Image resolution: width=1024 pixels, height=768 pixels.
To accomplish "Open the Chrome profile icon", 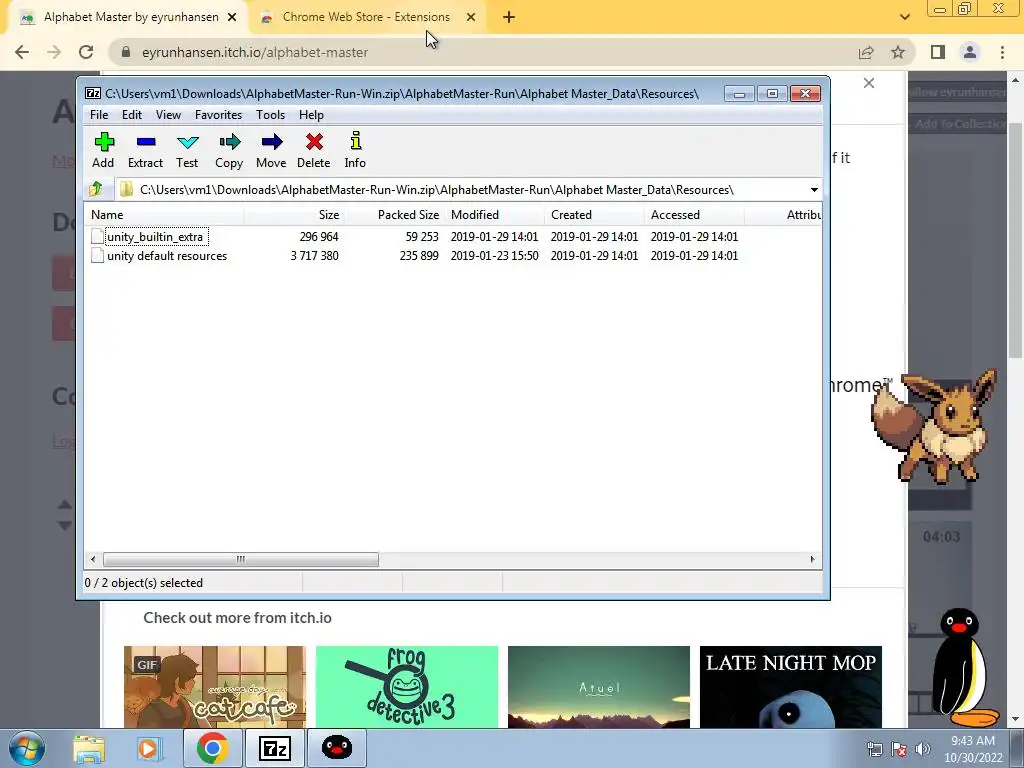I will coord(970,52).
